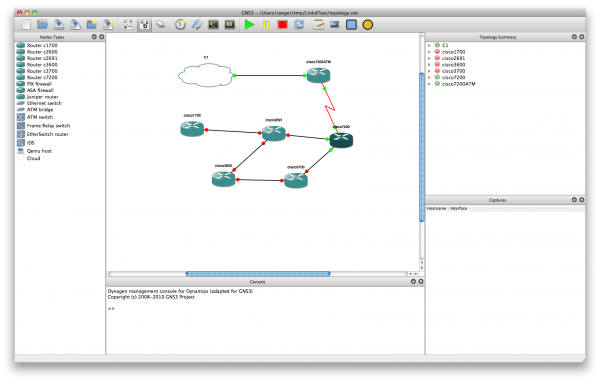Click the Show interface labels icon
Viewport: 600px width, 382px height.
[x=128, y=25]
